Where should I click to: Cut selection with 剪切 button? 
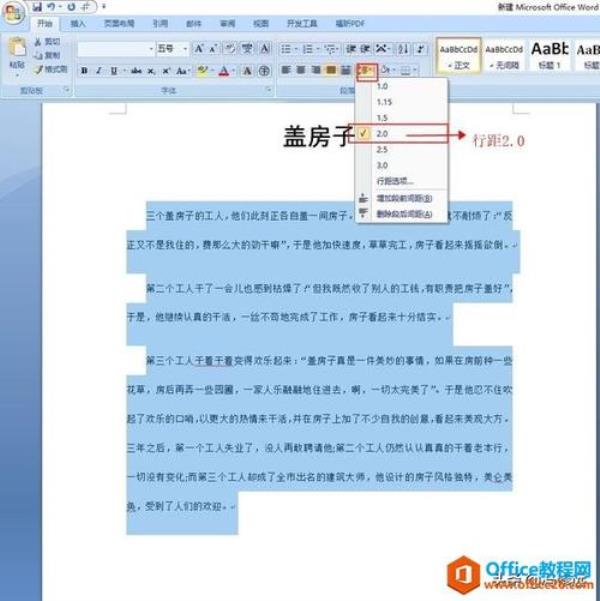[48, 42]
